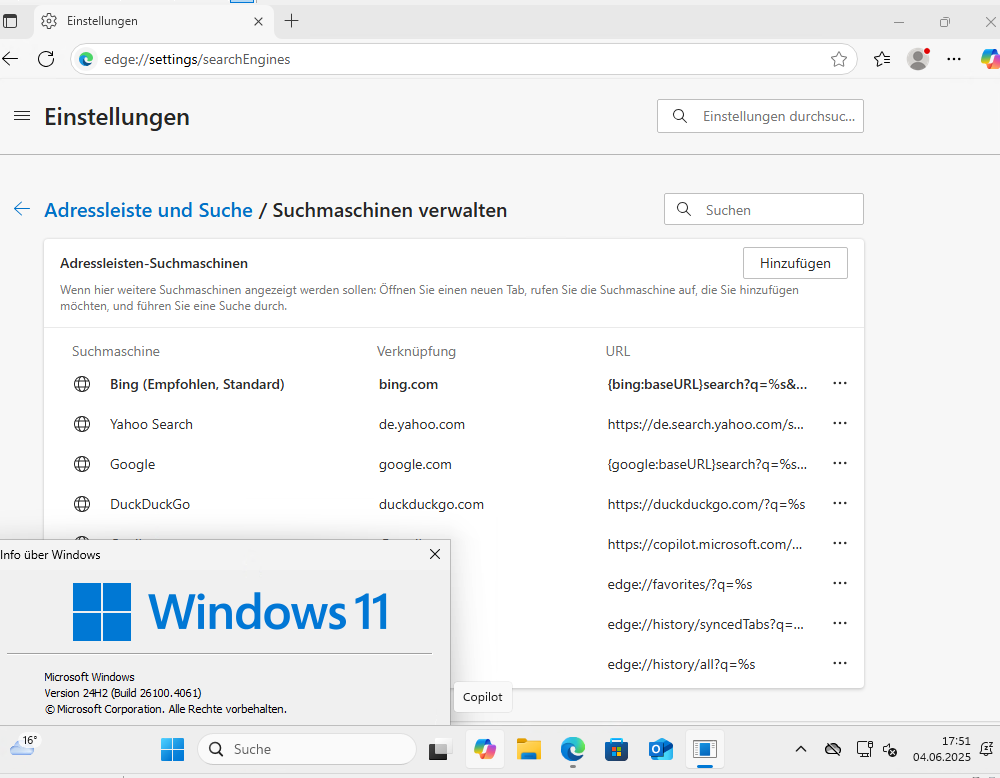The height and width of the screenshot is (778, 1000).
Task: Select the Yahoo Search entry
Action: [151, 425]
